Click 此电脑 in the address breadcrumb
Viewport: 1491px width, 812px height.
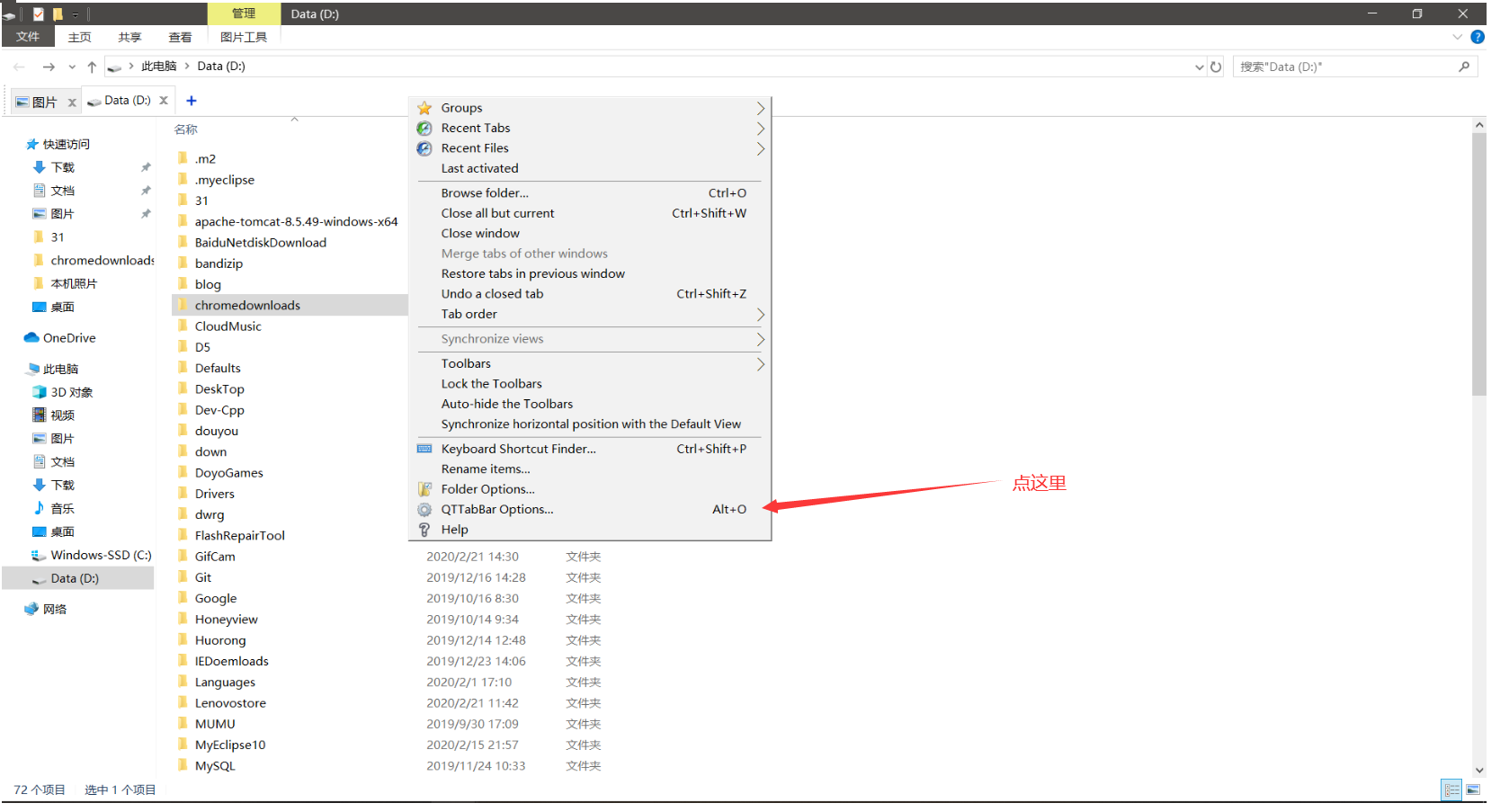158,67
